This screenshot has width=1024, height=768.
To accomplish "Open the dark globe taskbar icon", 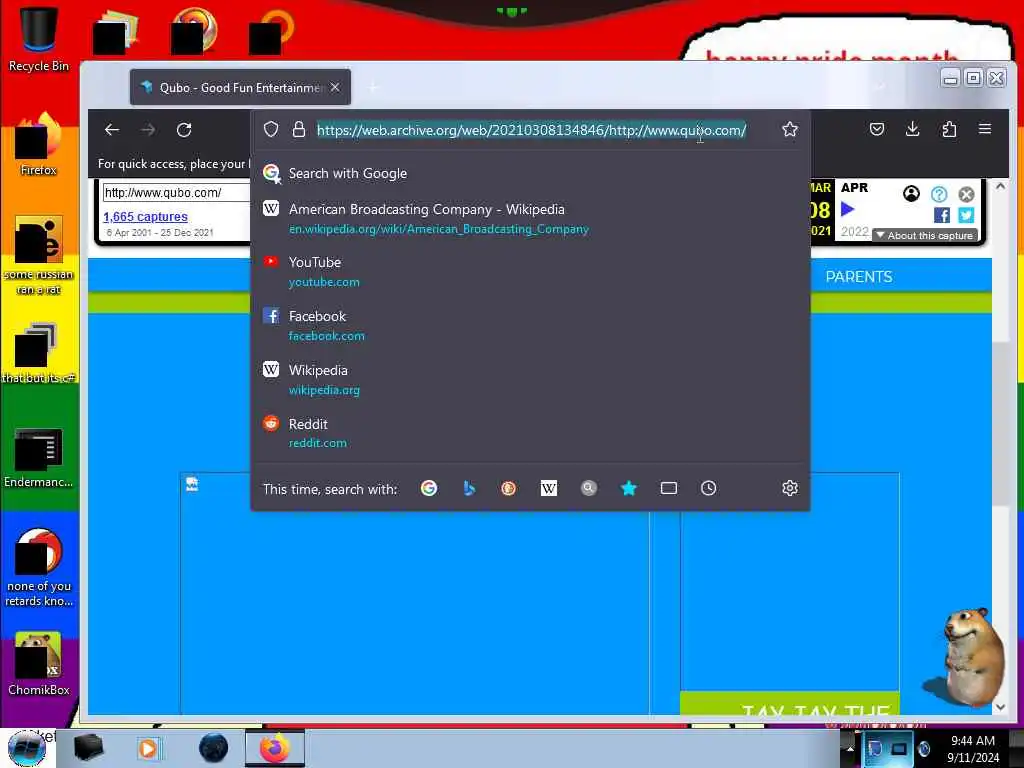I will (214, 748).
